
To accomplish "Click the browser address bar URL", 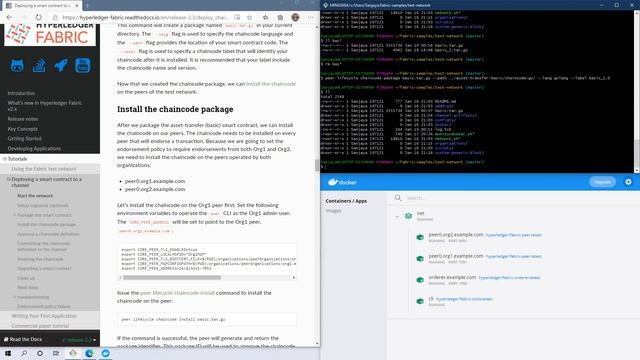I will pos(145,18).
